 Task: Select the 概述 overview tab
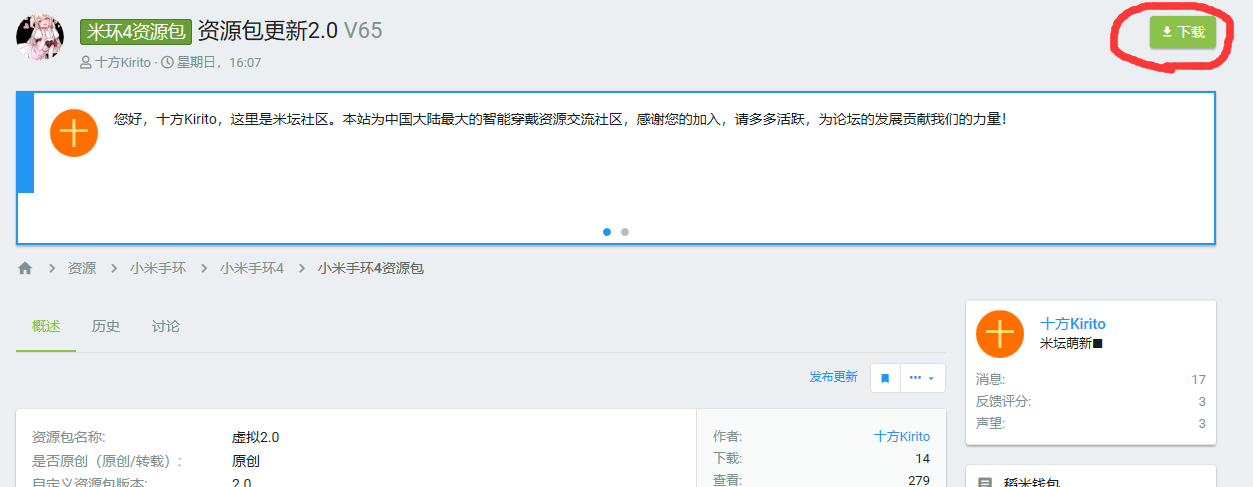coord(46,327)
